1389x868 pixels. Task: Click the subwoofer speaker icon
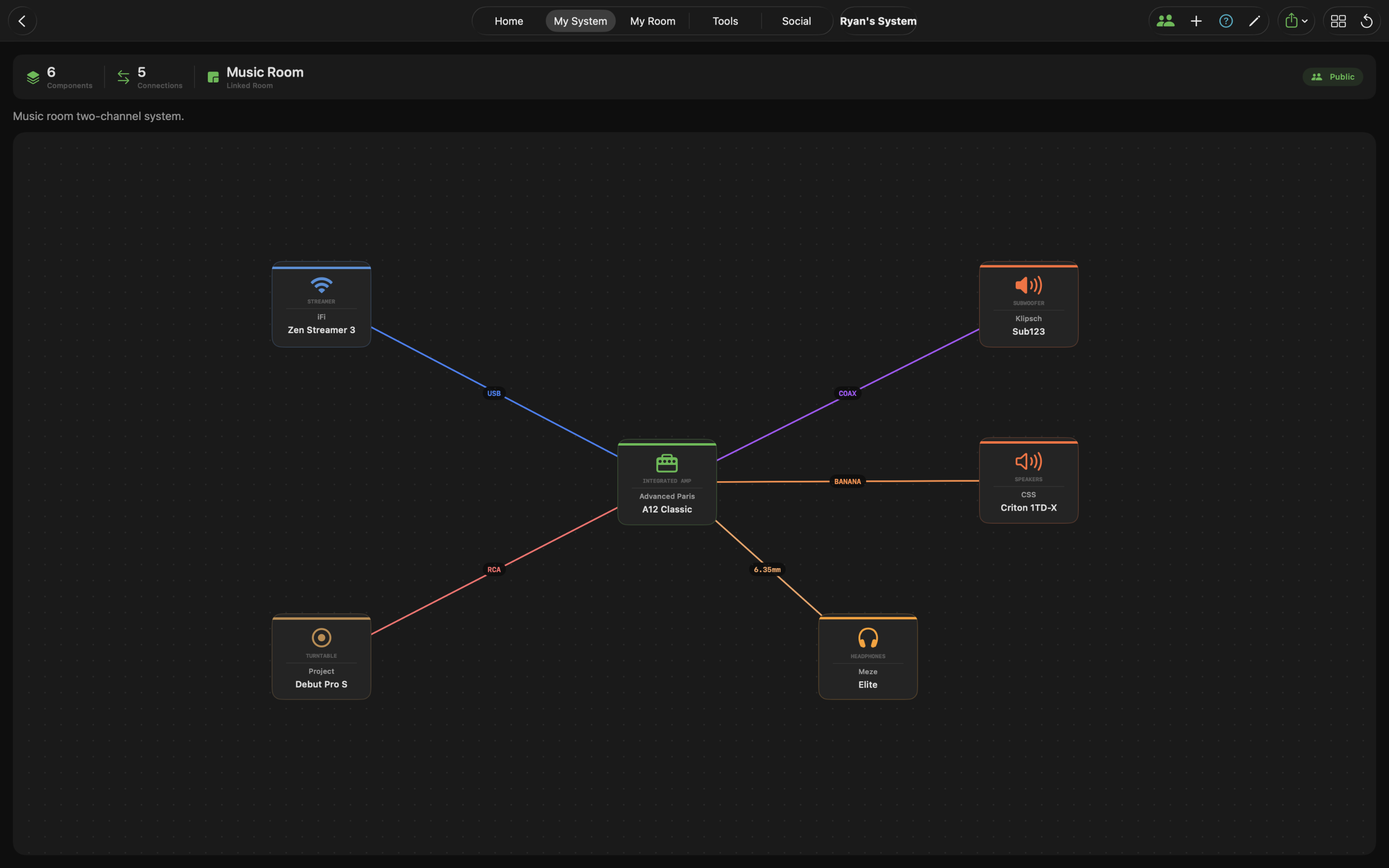(1028, 285)
